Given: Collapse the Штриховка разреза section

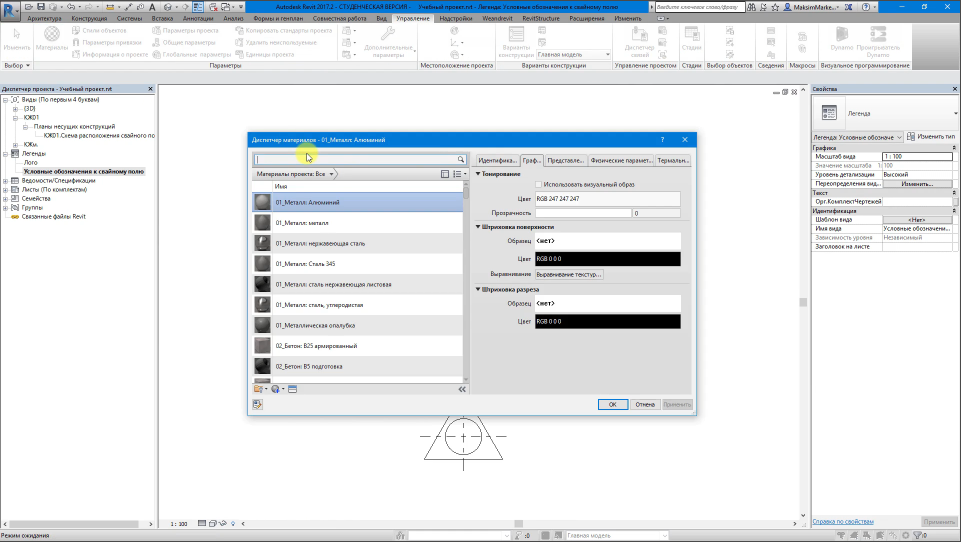Looking at the screenshot, I should (x=478, y=289).
